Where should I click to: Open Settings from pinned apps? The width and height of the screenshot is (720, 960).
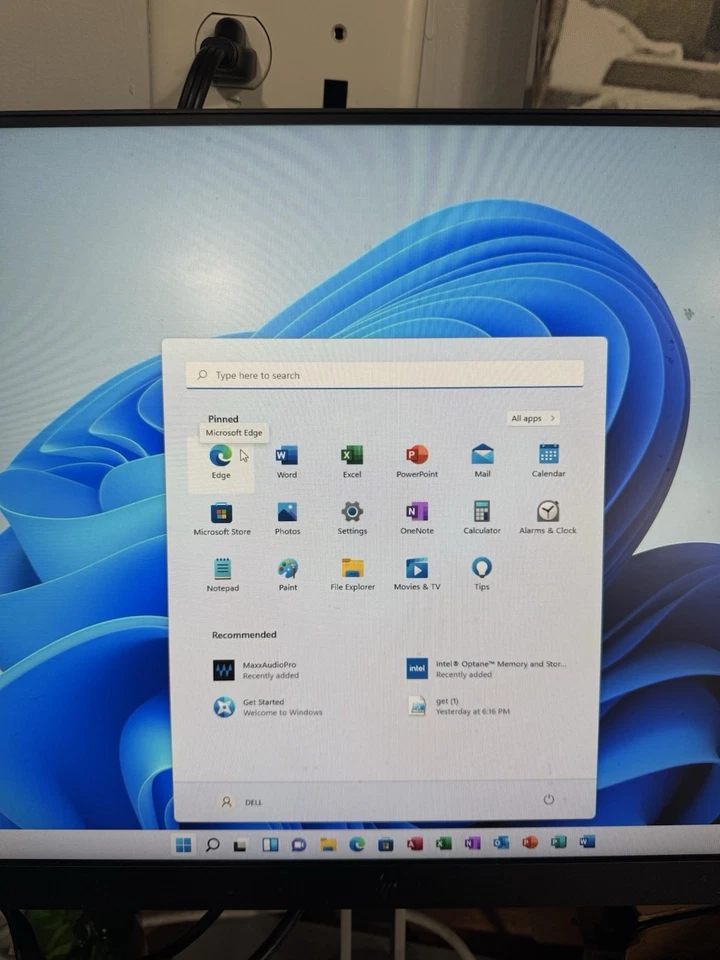click(x=352, y=518)
